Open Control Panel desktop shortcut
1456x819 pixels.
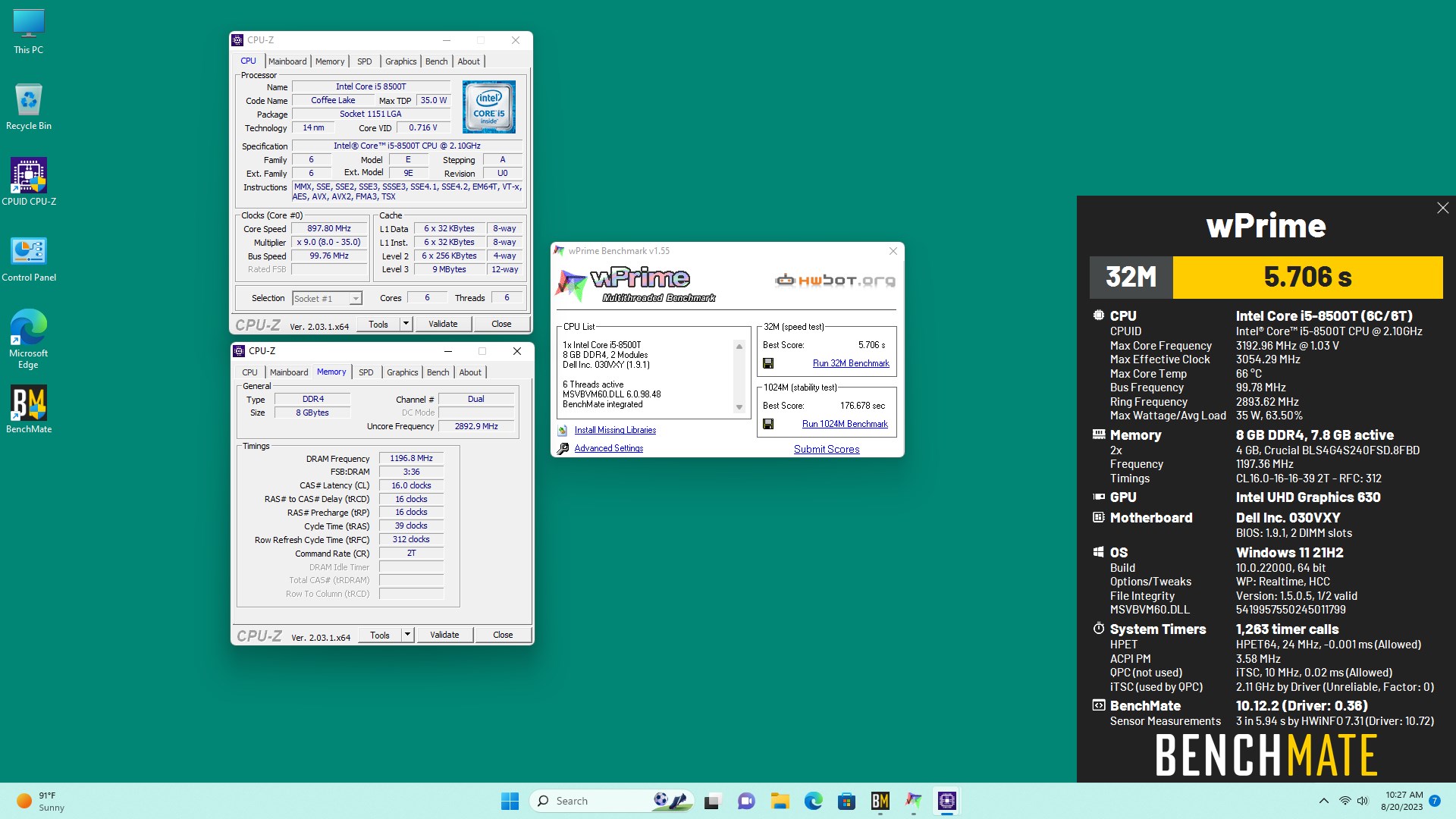click(x=29, y=259)
